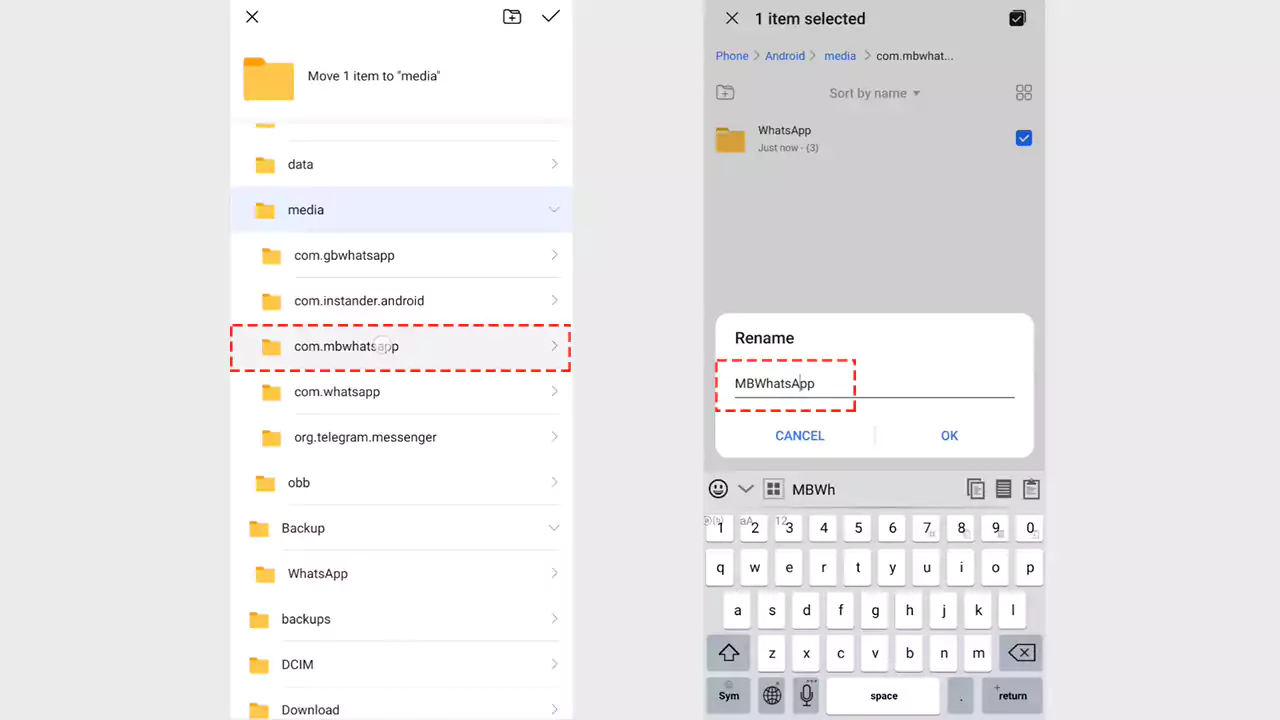Tap the keyboard select-all text icon
1280x720 pixels.
click(x=1003, y=489)
